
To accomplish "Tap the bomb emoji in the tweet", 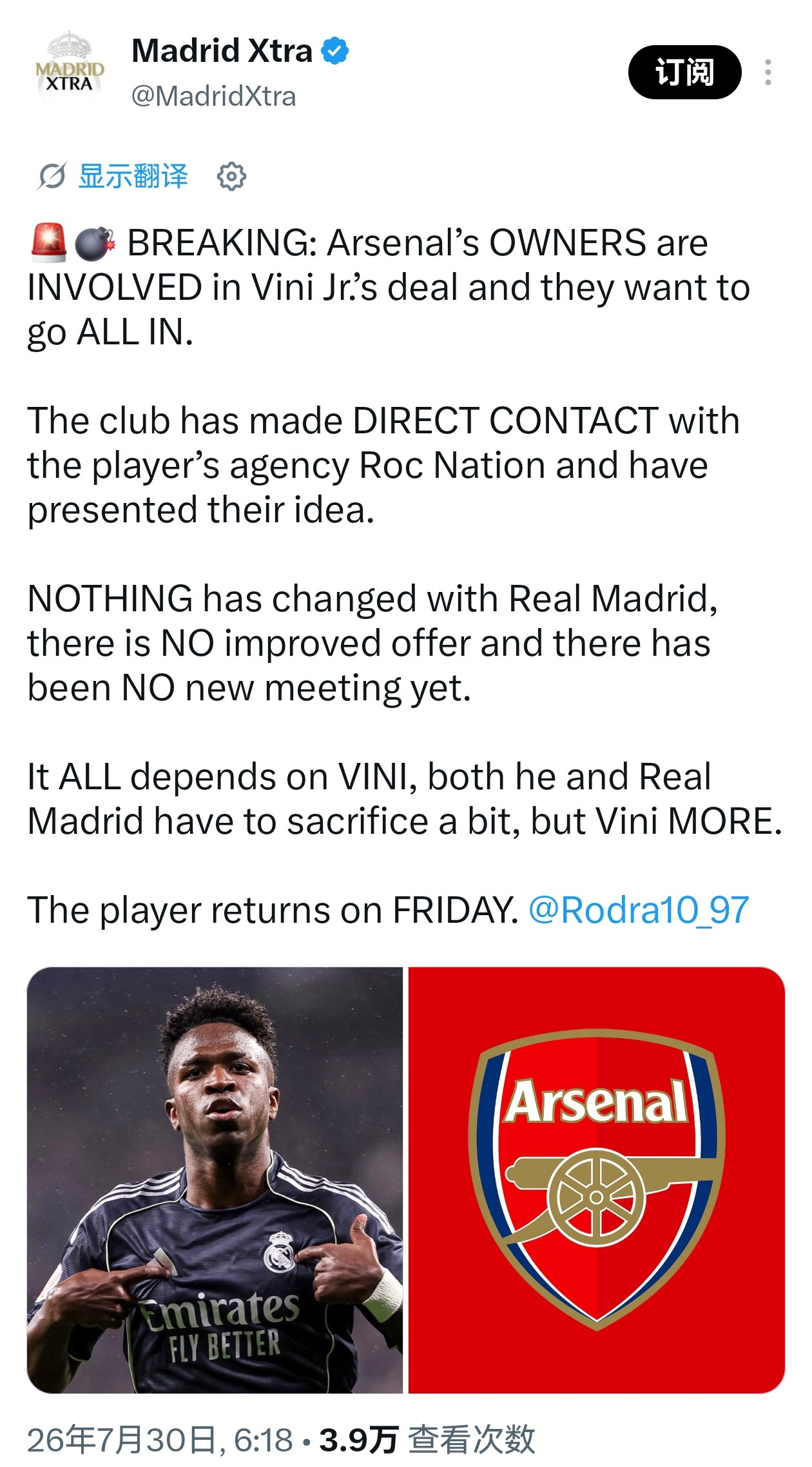I will click(95, 243).
